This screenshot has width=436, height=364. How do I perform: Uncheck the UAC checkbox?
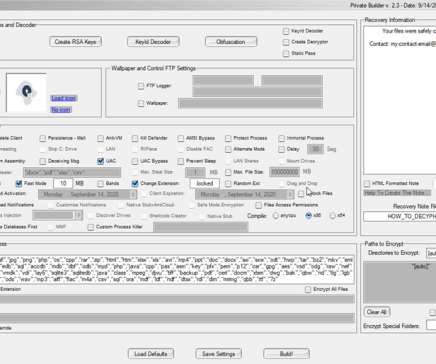click(100, 161)
